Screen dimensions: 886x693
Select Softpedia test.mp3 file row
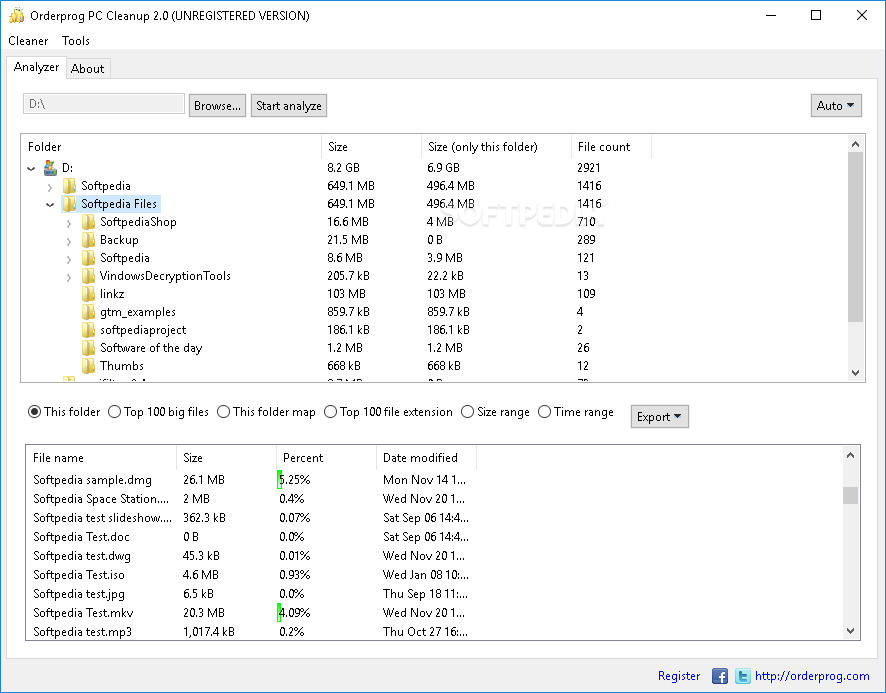click(x=251, y=632)
